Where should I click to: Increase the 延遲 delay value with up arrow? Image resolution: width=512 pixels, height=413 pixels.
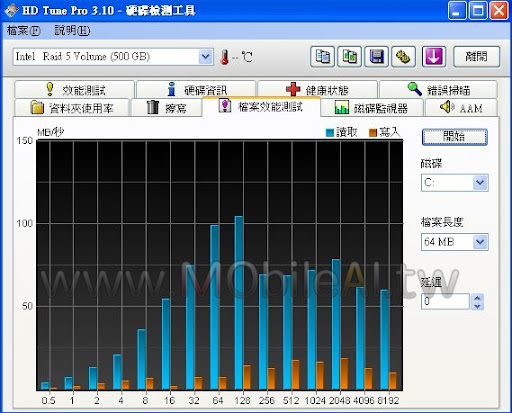pyautogui.click(x=477, y=298)
